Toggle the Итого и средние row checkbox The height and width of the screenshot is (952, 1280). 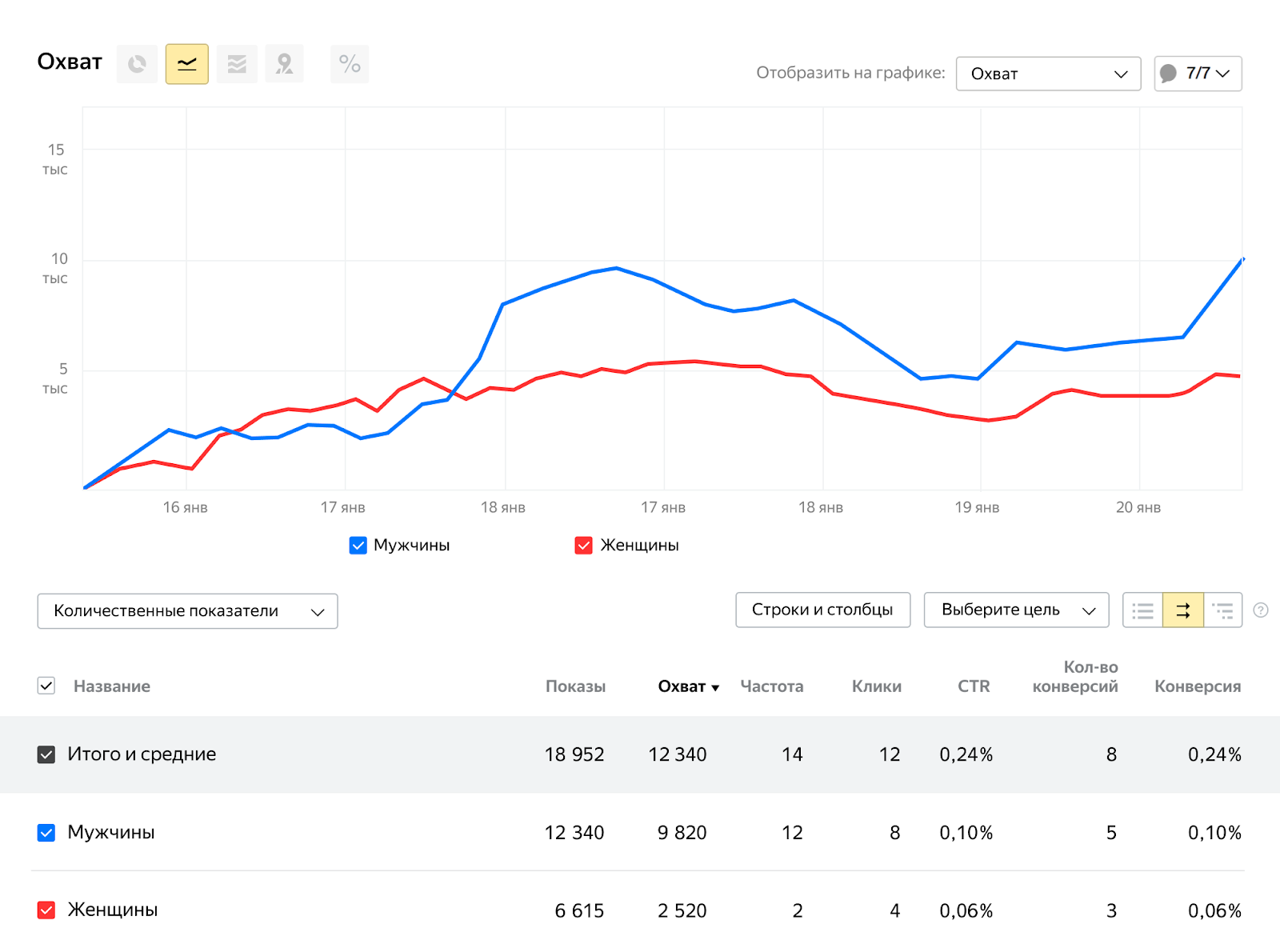tap(46, 754)
